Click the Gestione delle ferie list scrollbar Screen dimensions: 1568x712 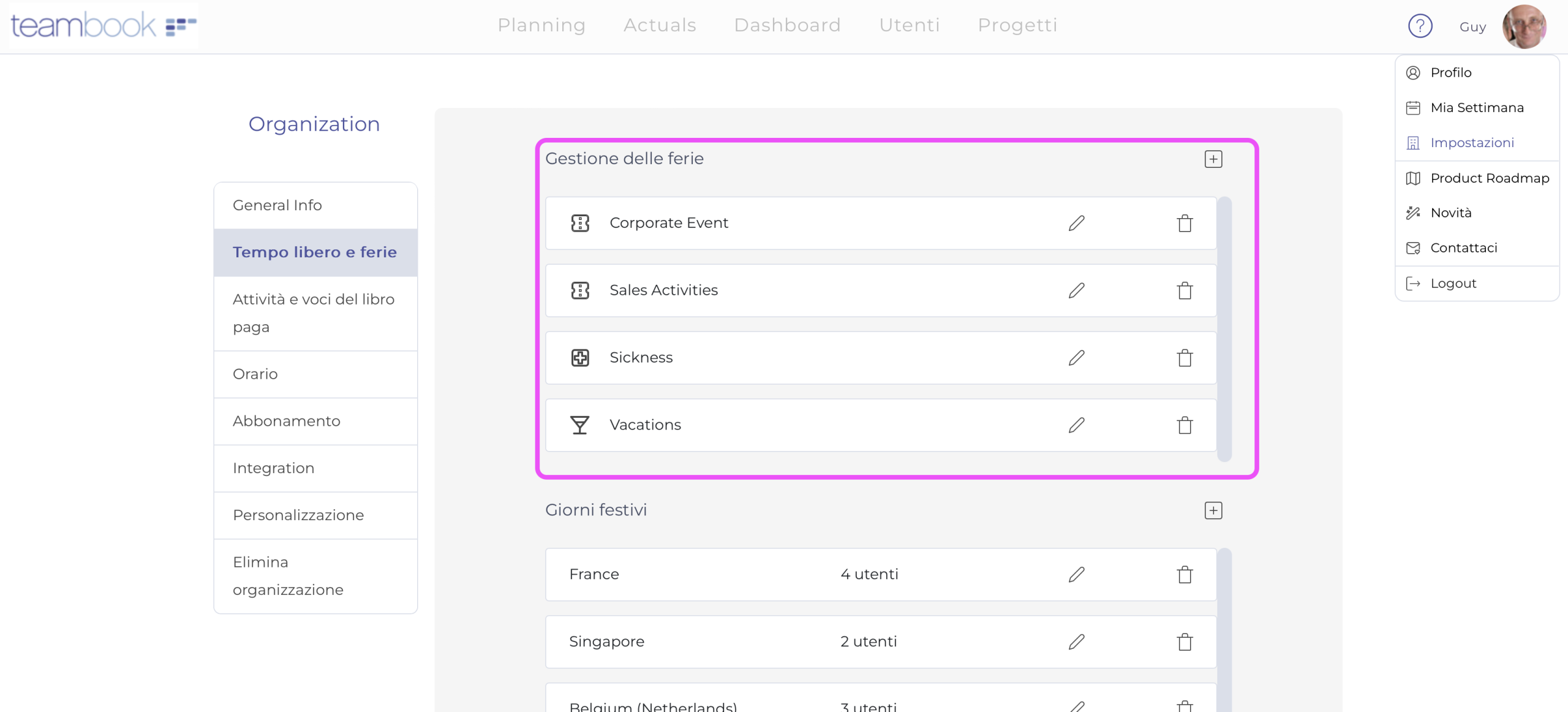[1224, 328]
